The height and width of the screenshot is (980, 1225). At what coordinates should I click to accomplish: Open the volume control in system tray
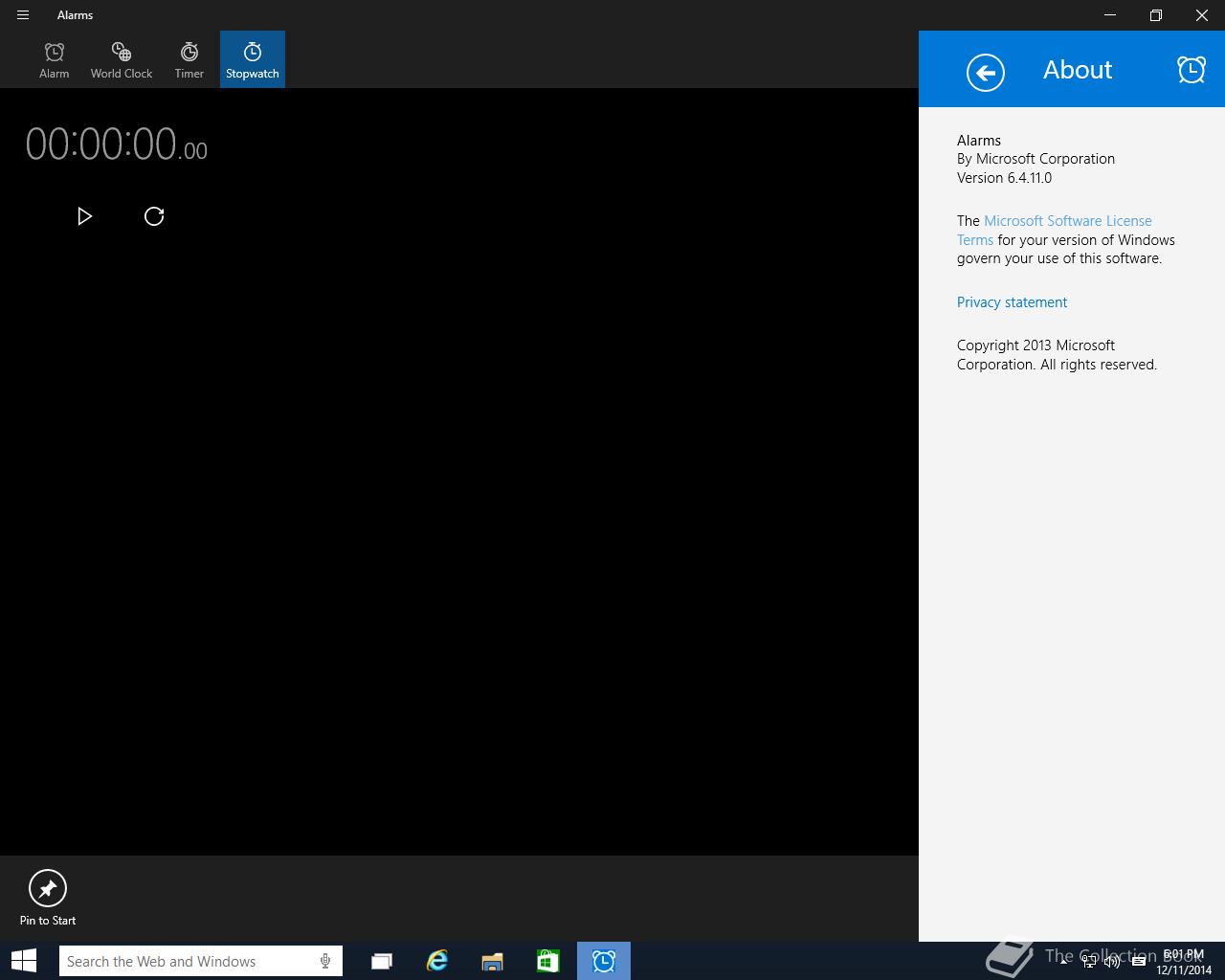(x=1112, y=962)
